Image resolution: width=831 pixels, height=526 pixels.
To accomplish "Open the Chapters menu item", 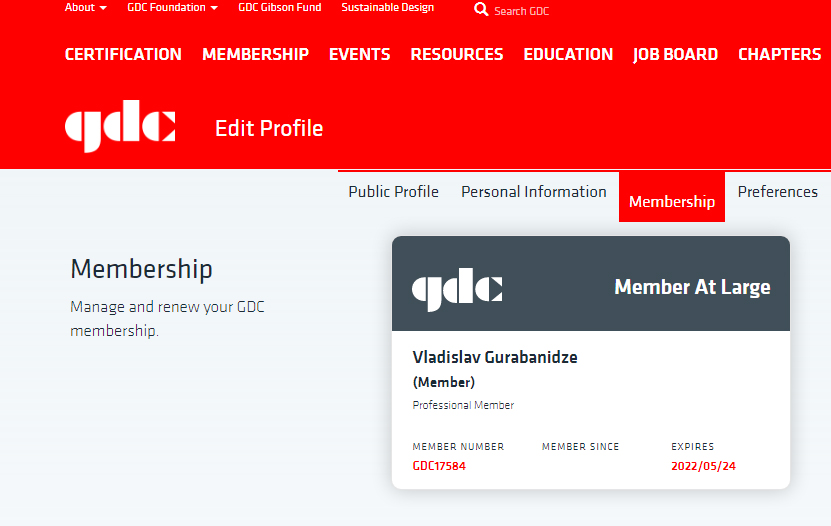I will 779,54.
